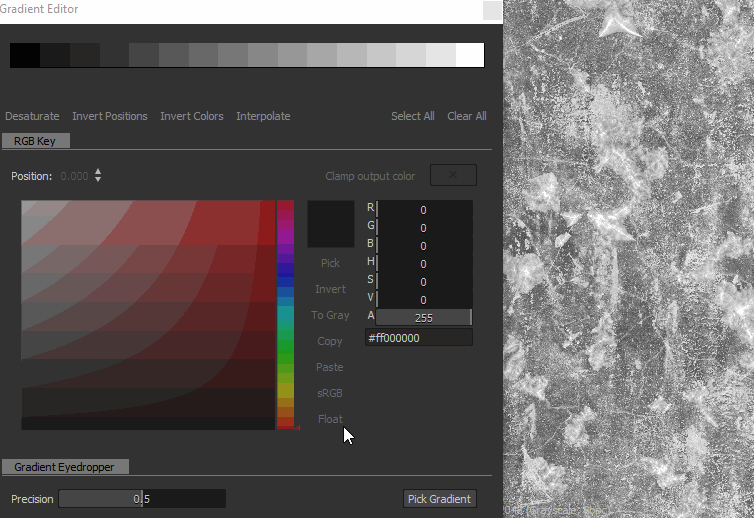Screen dimensions: 754x518
Task: Click inside the red saturation-value color picker
Action: point(148,315)
